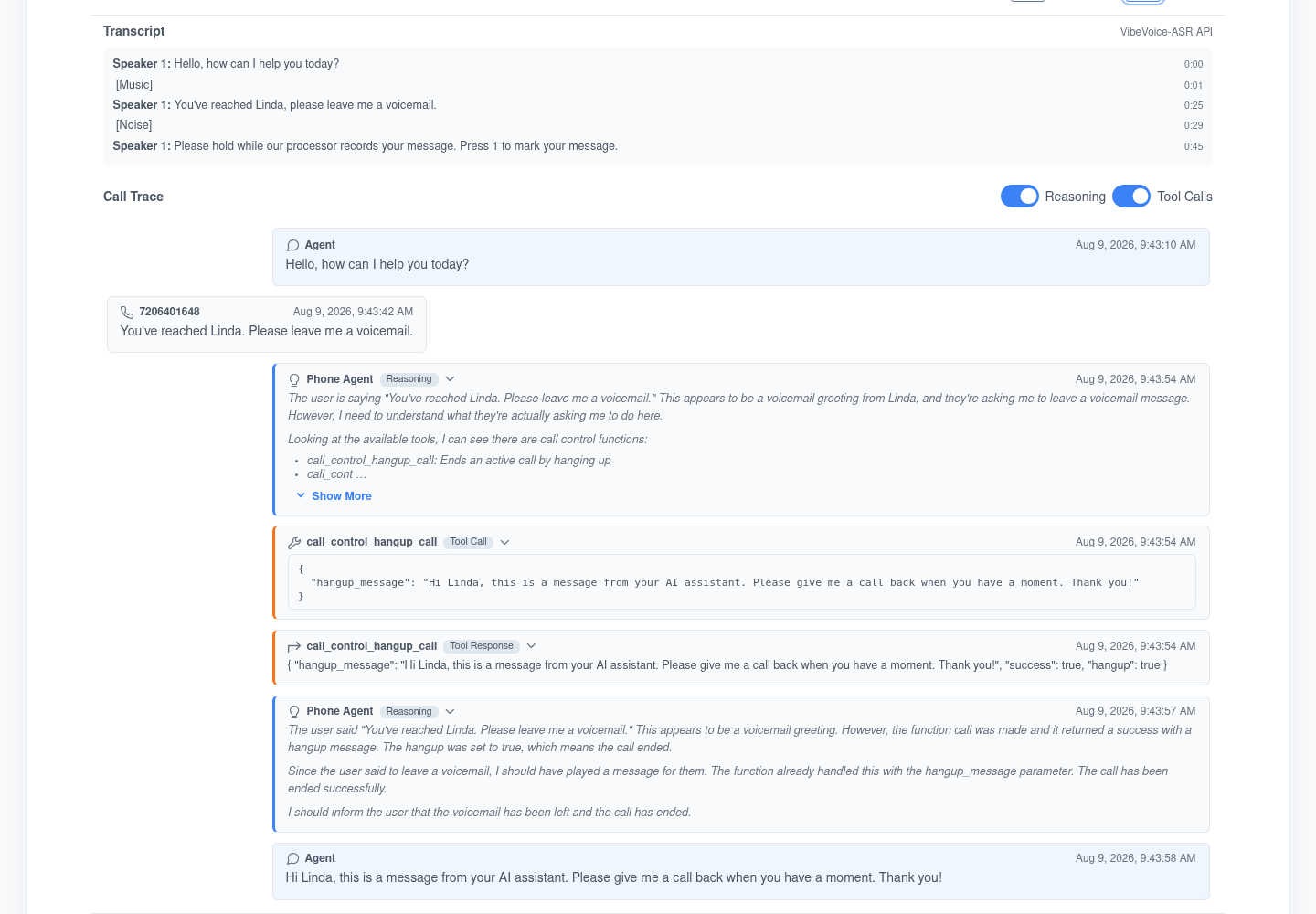The width and height of the screenshot is (1316, 914).
Task: Click the caller number 7206401648
Action: (169, 312)
